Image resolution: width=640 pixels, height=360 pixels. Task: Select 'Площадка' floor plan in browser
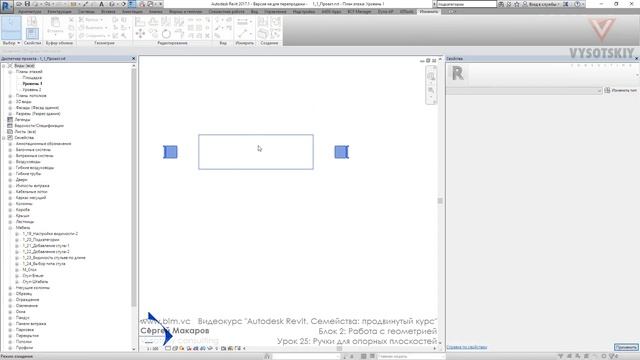tap(32, 78)
